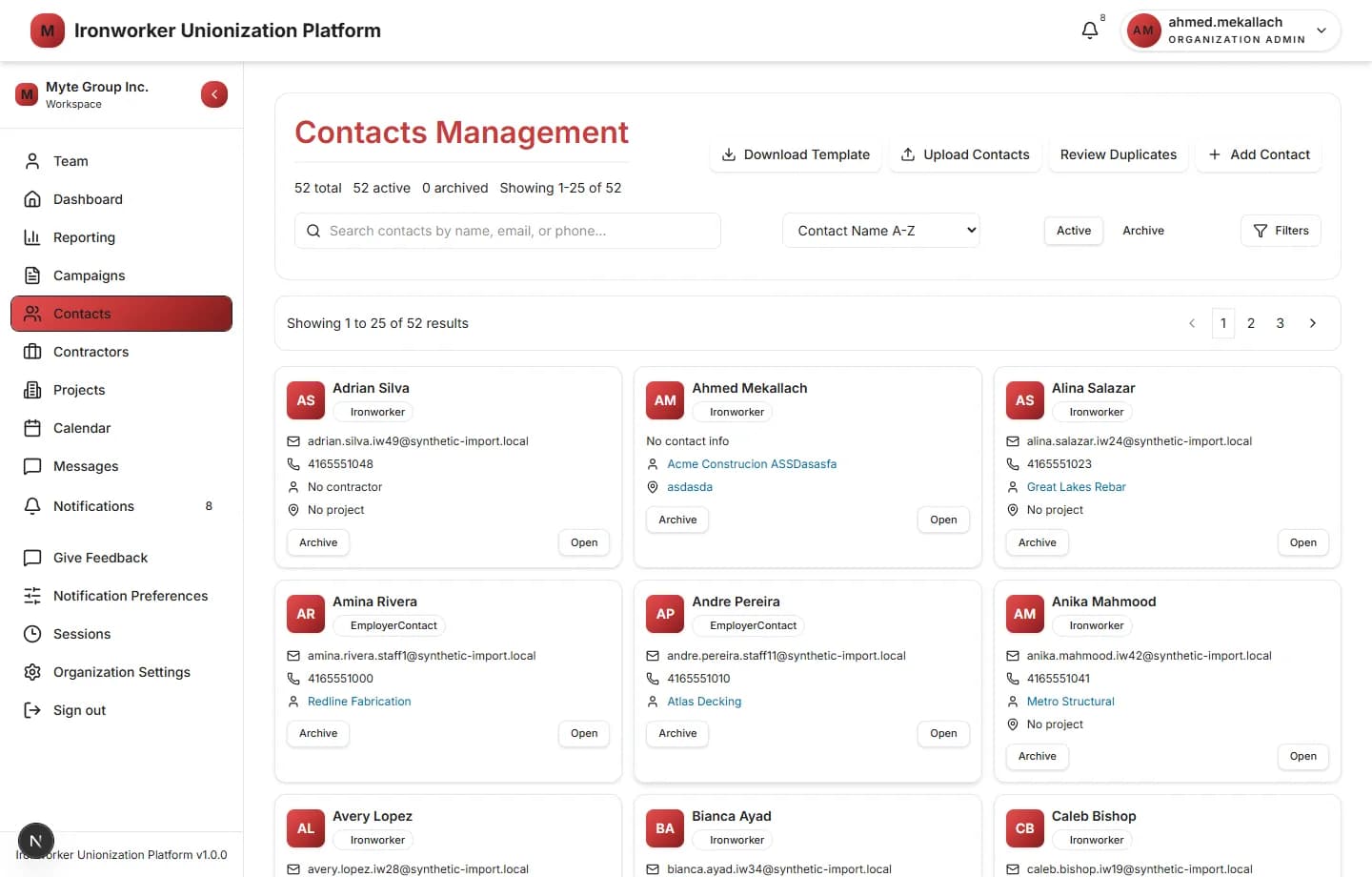Go to previous page with left chevron
This screenshot has height=877, width=1372.
click(x=1192, y=323)
